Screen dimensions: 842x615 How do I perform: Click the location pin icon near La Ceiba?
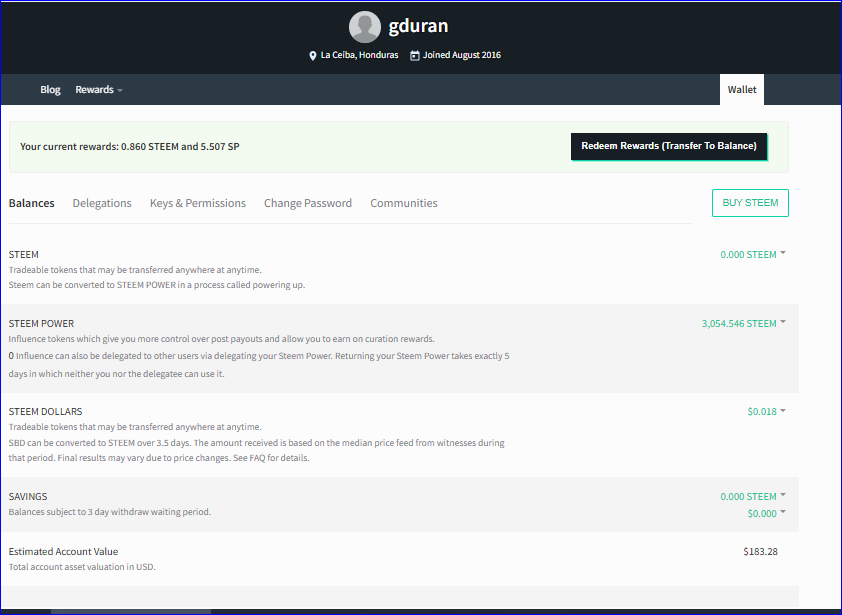point(313,56)
